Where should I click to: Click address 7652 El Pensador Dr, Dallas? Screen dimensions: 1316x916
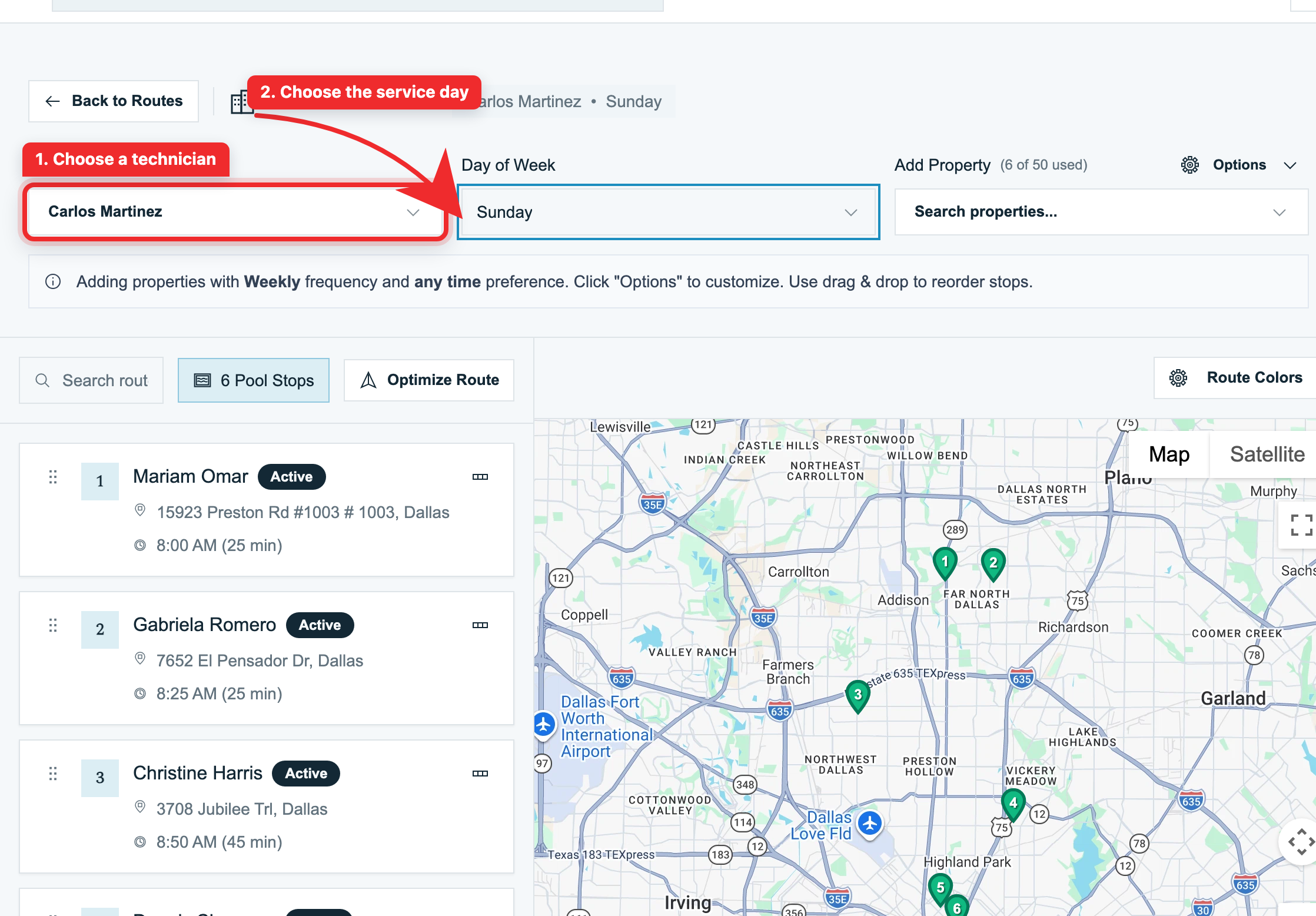pyautogui.click(x=260, y=661)
